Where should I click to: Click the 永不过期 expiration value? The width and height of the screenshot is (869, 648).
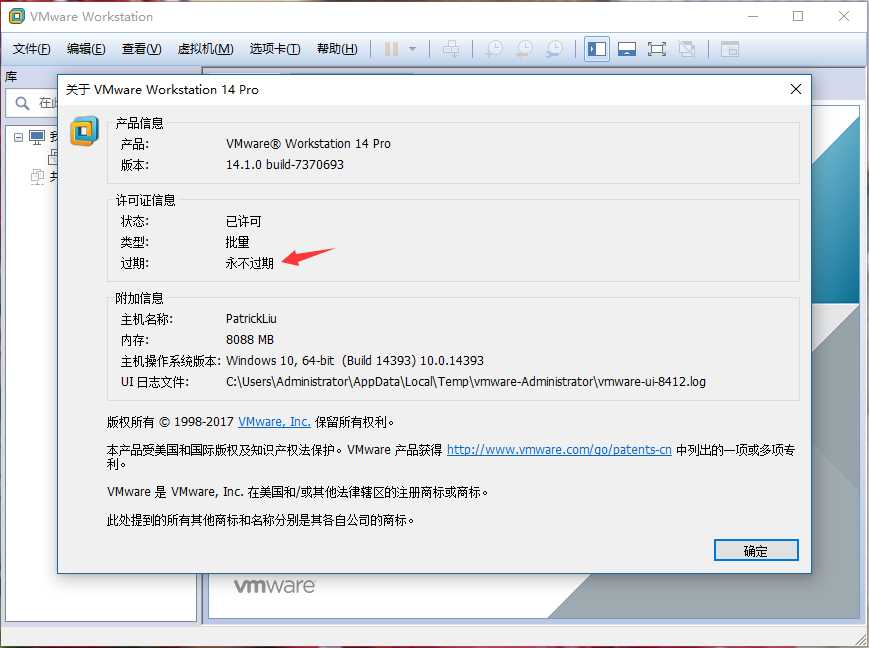[249, 263]
